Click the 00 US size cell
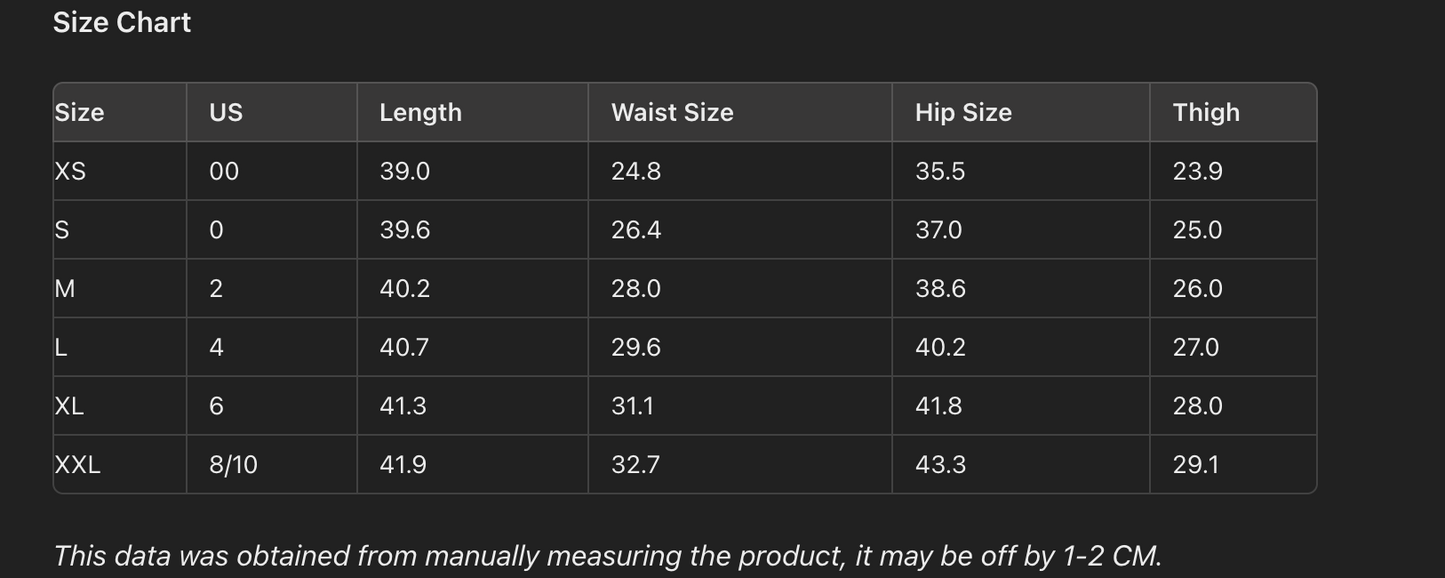The height and width of the screenshot is (578, 1445). [x=224, y=171]
